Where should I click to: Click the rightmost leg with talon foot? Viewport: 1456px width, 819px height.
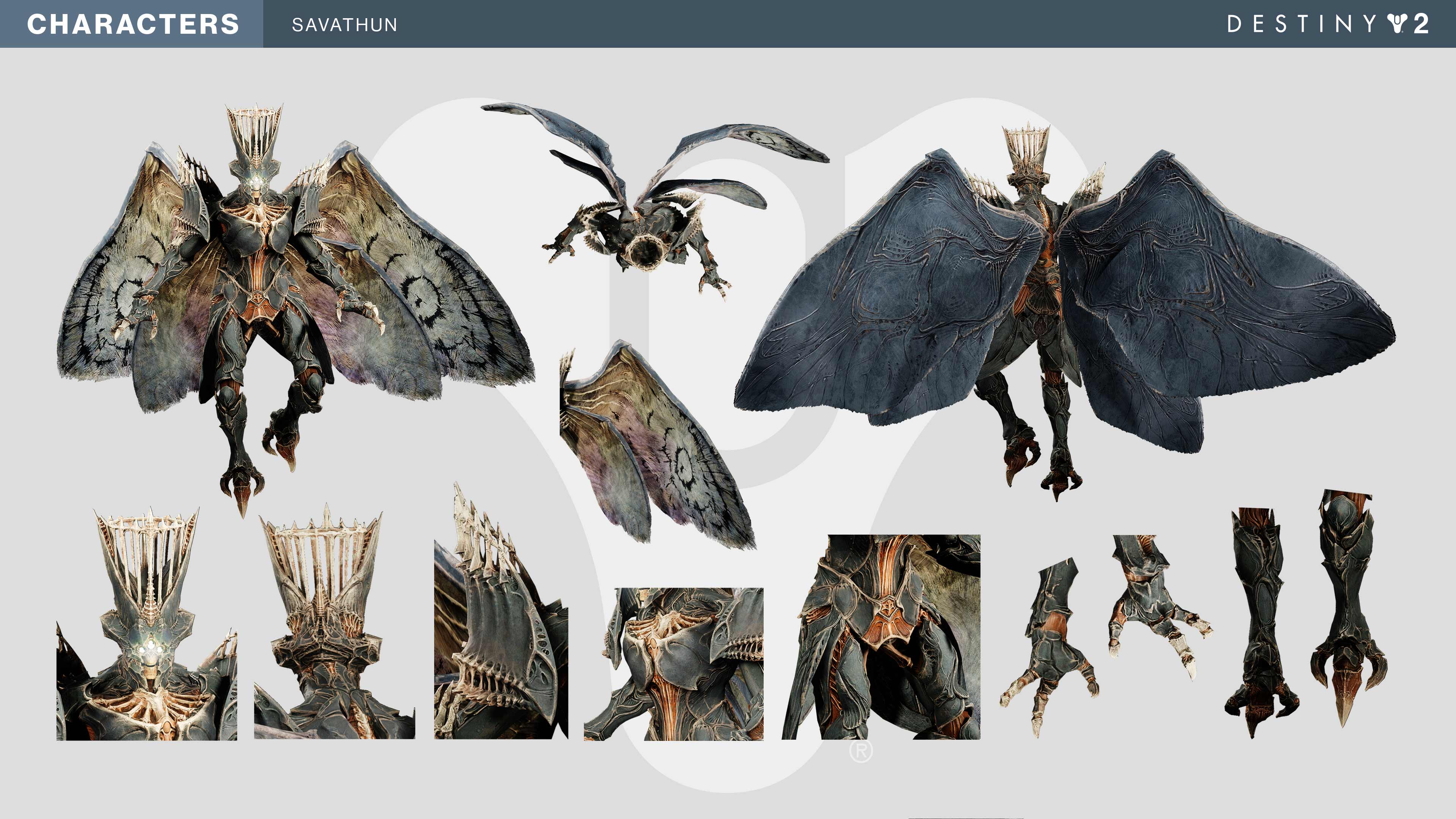click(x=1348, y=605)
